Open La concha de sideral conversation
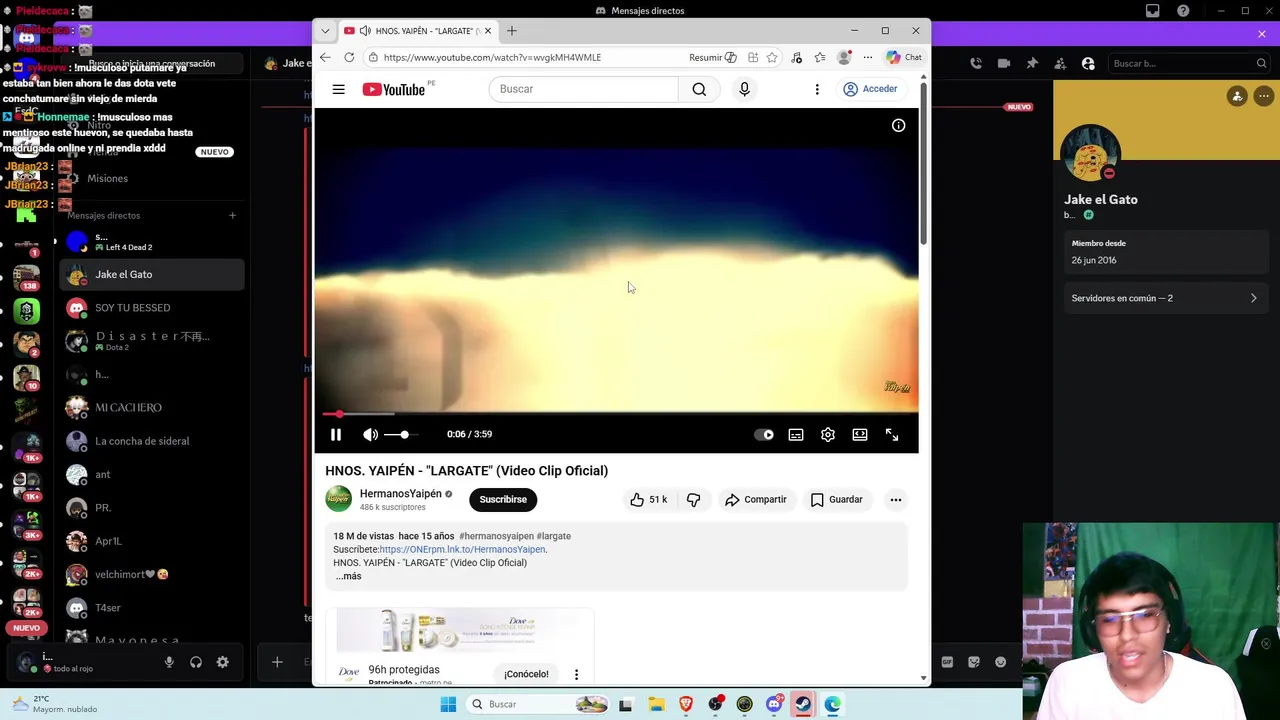This screenshot has width=1280, height=720. pos(152,441)
